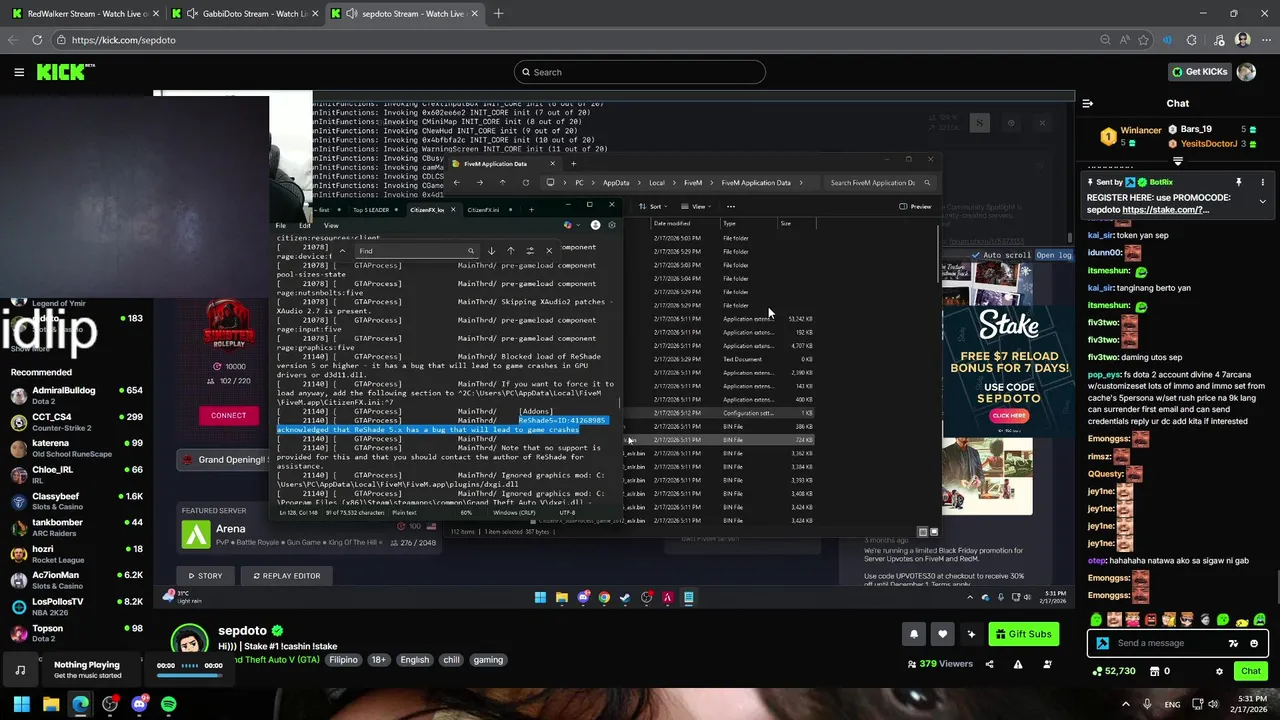This screenshot has height=720, width=1280.
Task: Open recommended channel tankbomber
Action: [76, 527]
